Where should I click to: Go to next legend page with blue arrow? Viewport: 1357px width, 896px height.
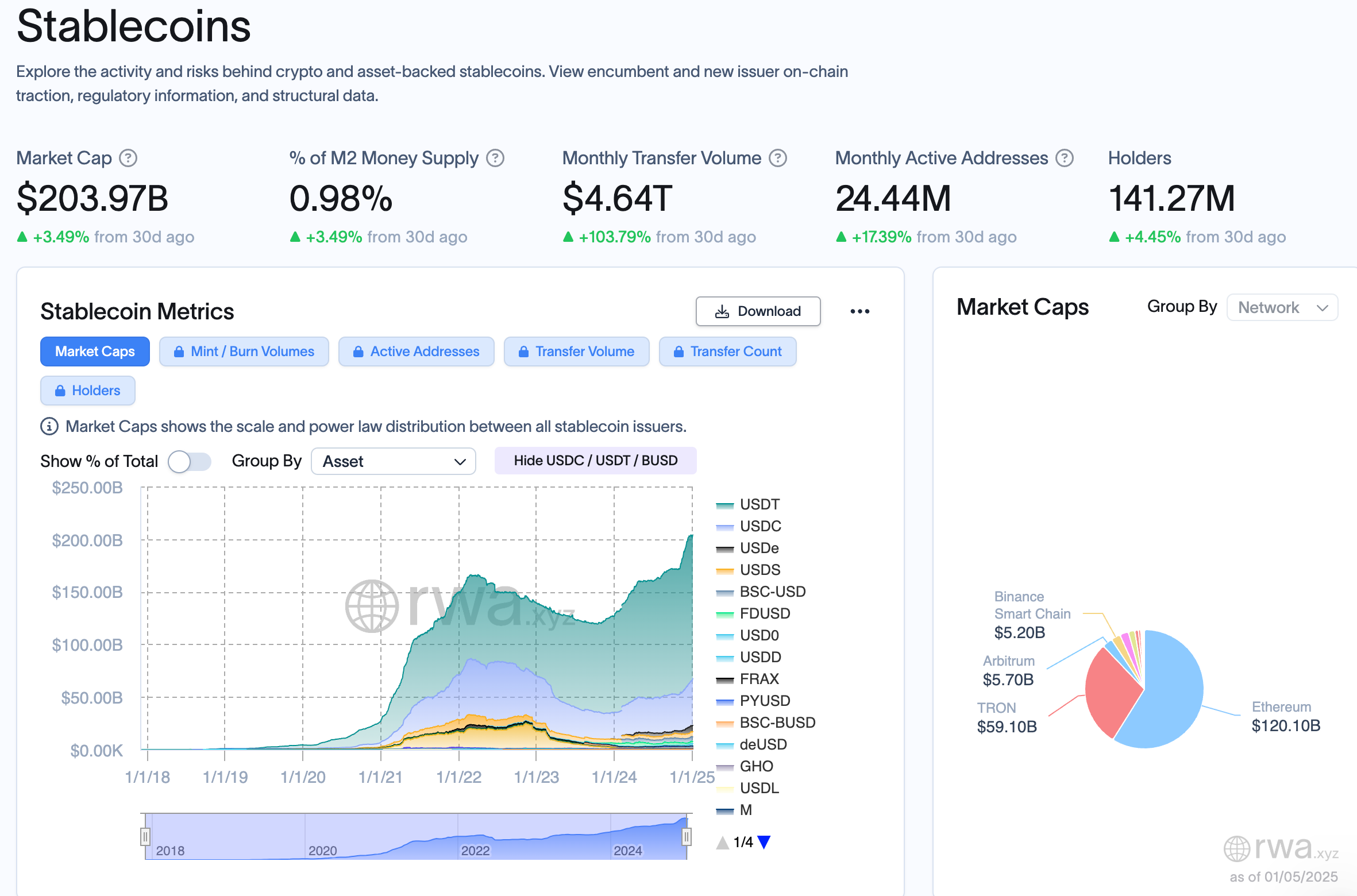pyautogui.click(x=764, y=842)
